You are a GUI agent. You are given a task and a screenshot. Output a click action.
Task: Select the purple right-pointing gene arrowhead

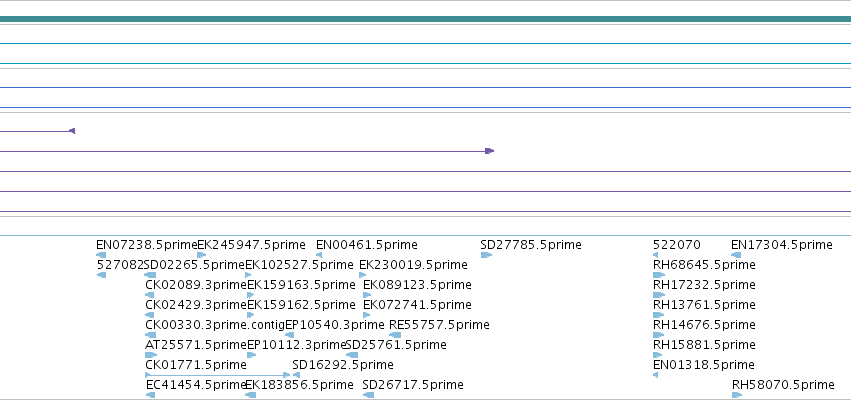(490, 151)
